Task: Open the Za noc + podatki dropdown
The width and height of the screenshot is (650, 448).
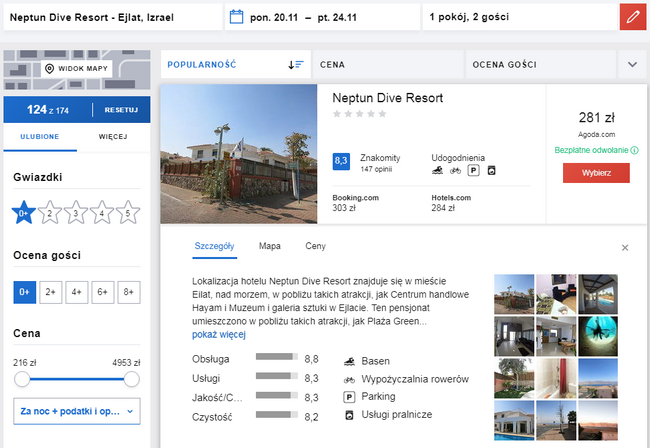Action: (x=77, y=411)
